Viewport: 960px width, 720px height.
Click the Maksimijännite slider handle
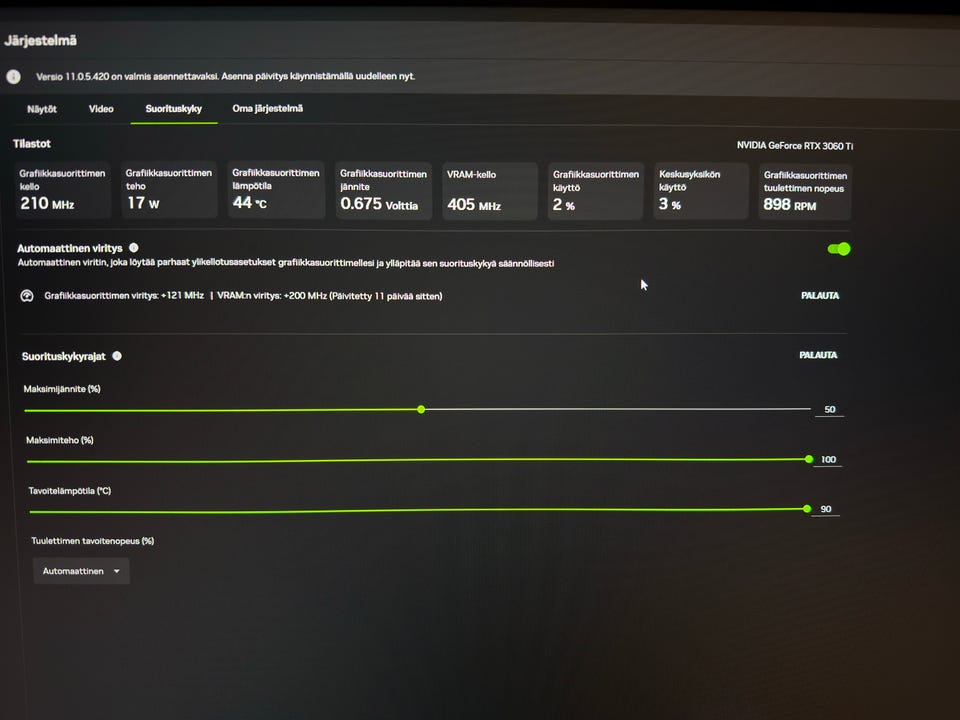coord(421,409)
